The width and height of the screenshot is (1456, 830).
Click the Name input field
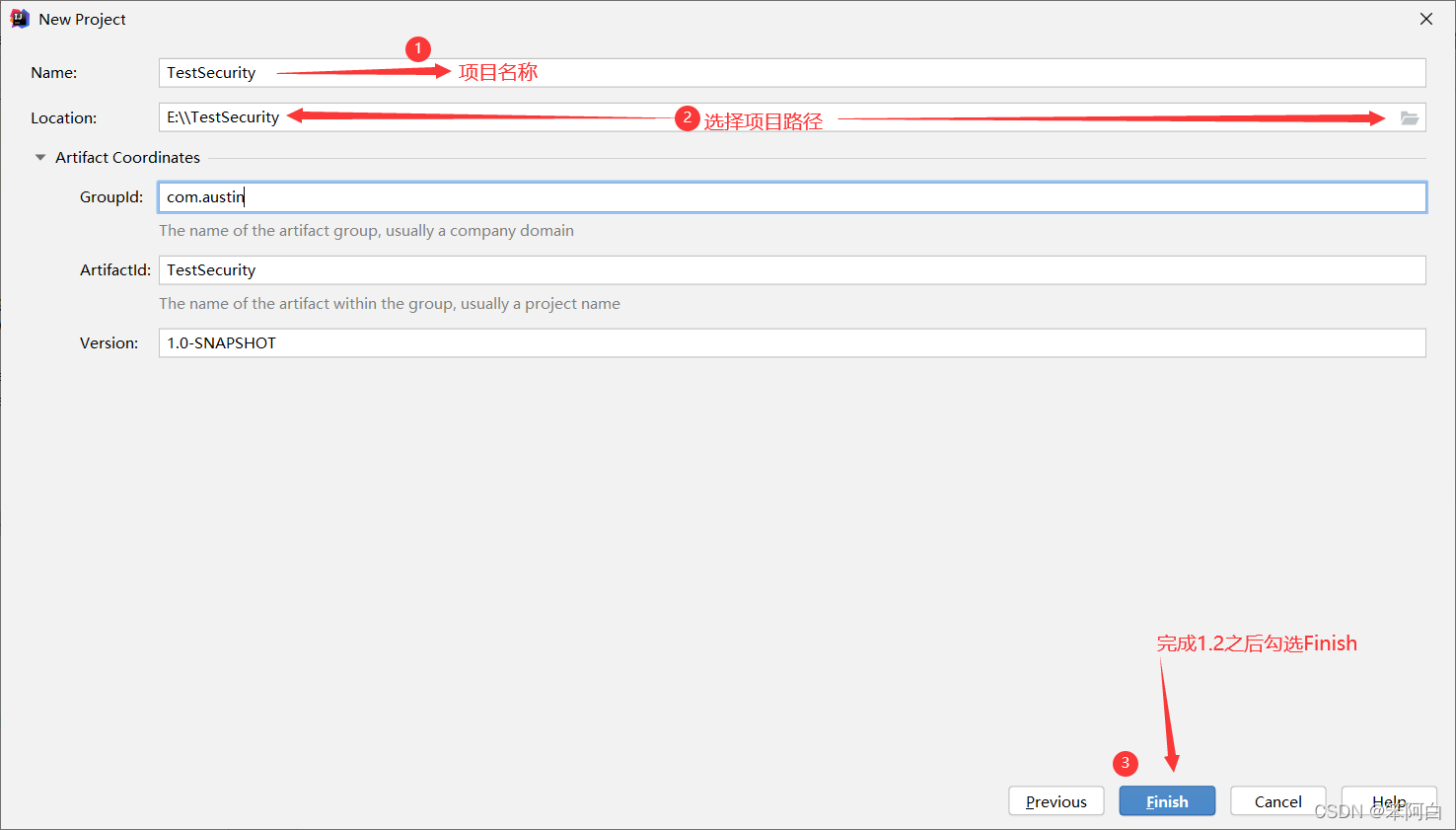(x=792, y=73)
